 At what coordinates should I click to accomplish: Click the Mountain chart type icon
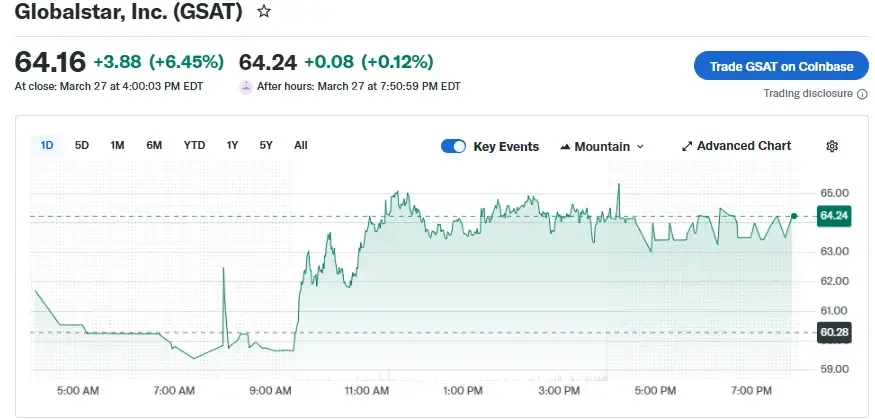click(x=565, y=147)
